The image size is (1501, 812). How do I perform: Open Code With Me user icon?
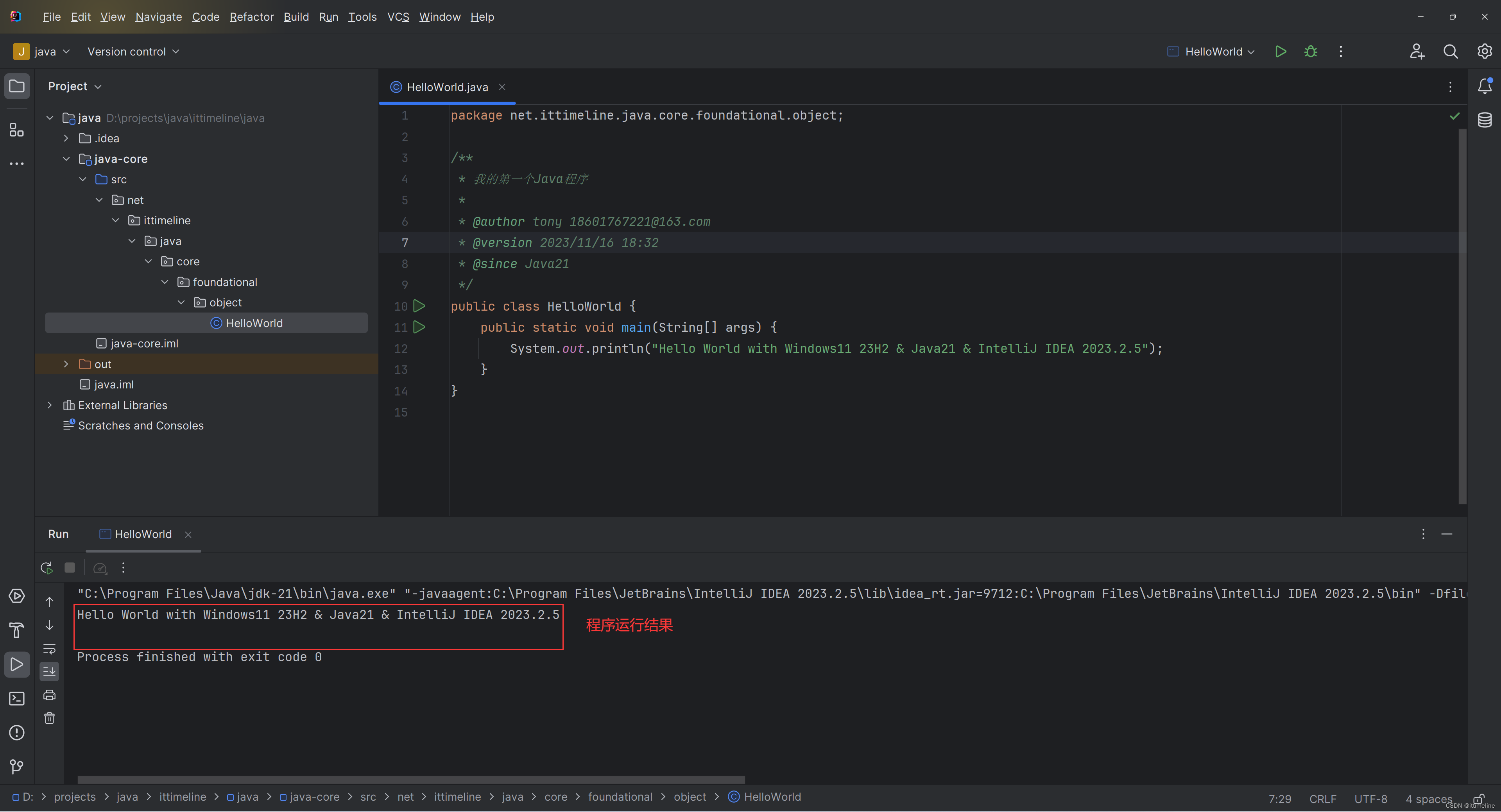click(x=1417, y=51)
